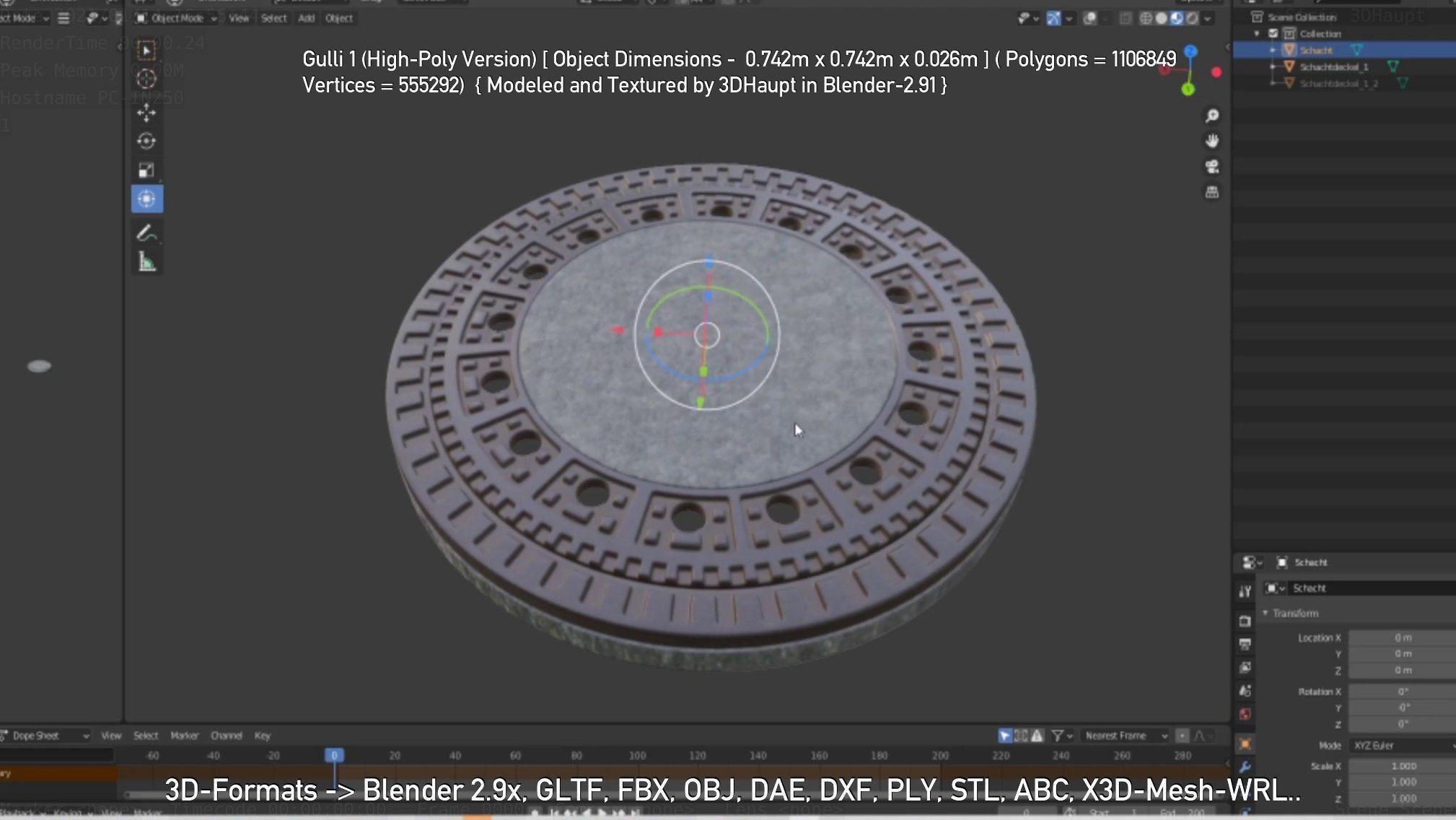Open the World properties tab
Screen dimensions: 1456x820
(x=1245, y=714)
